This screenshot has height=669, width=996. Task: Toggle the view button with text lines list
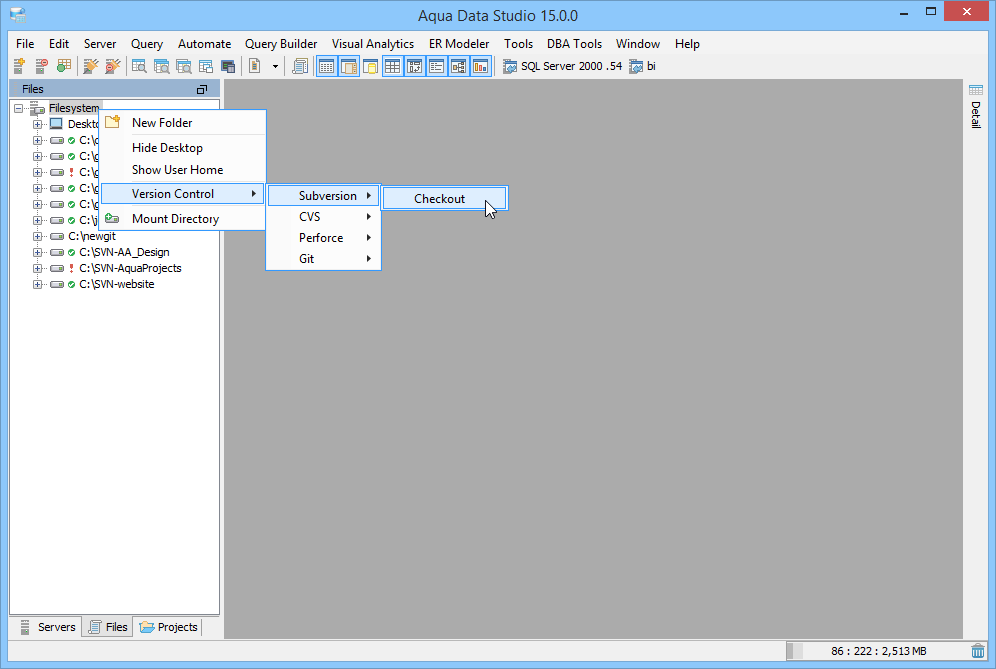point(436,66)
